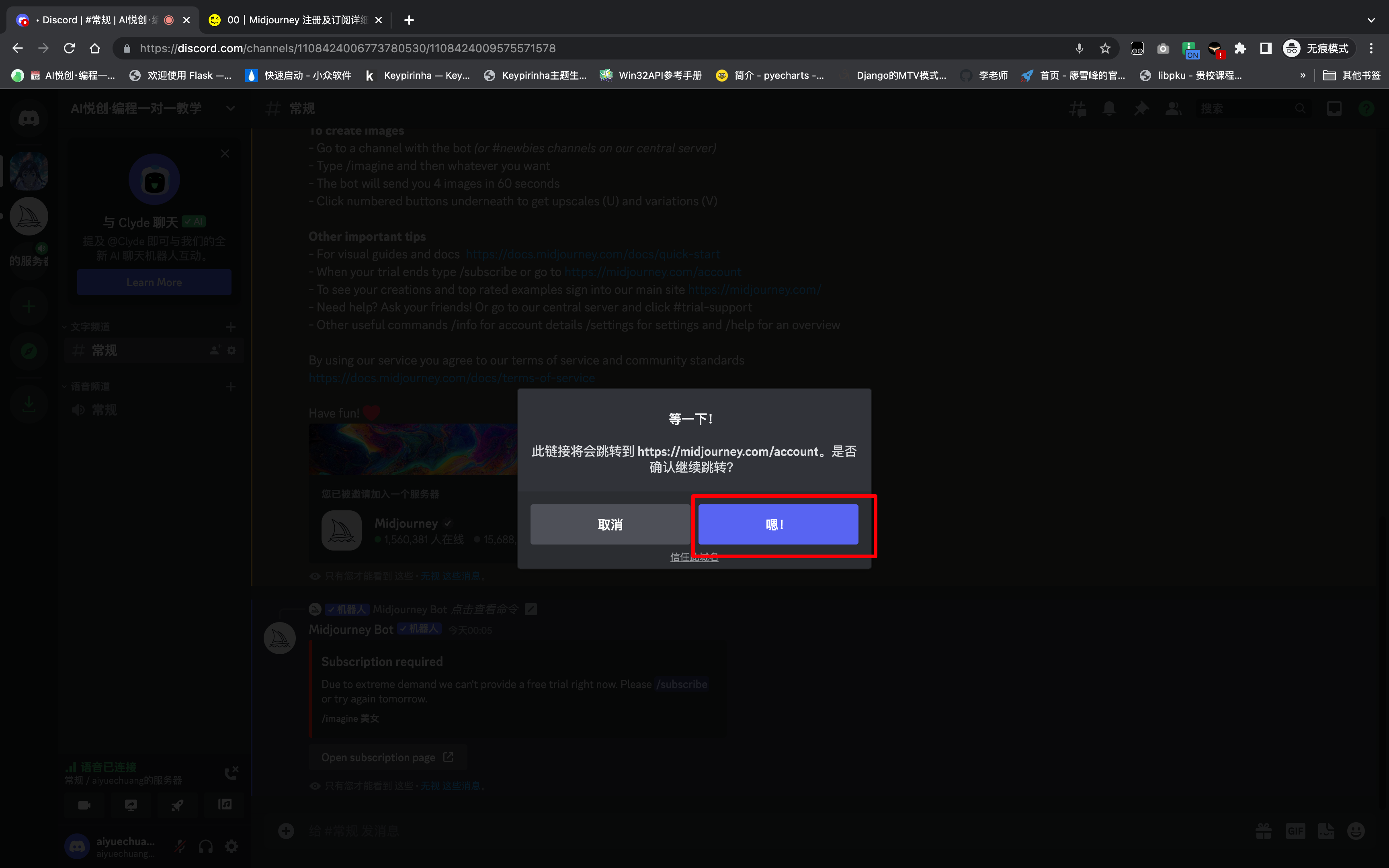Toggle microphone mute in user panel
This screenshot has width=1389, height=868.
pos(180,846)
